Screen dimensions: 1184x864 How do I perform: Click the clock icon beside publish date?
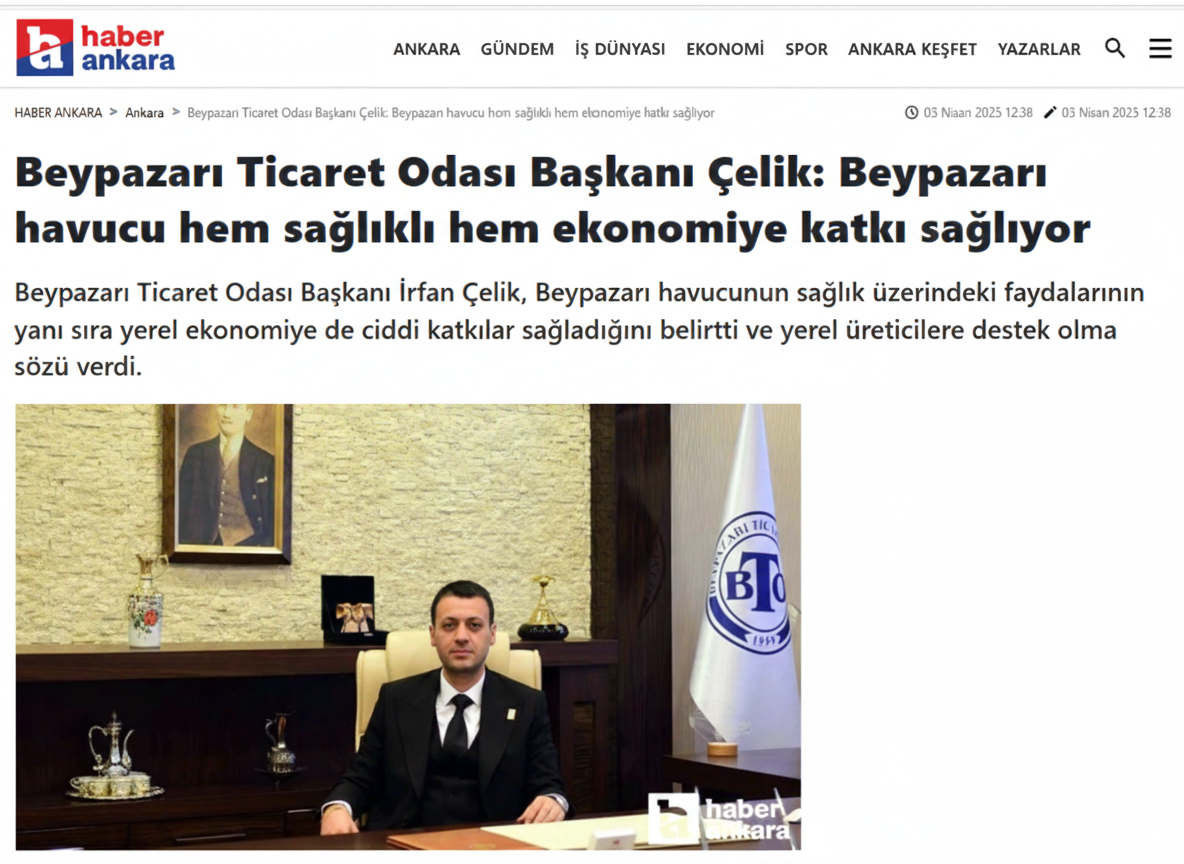pos(911,113)
